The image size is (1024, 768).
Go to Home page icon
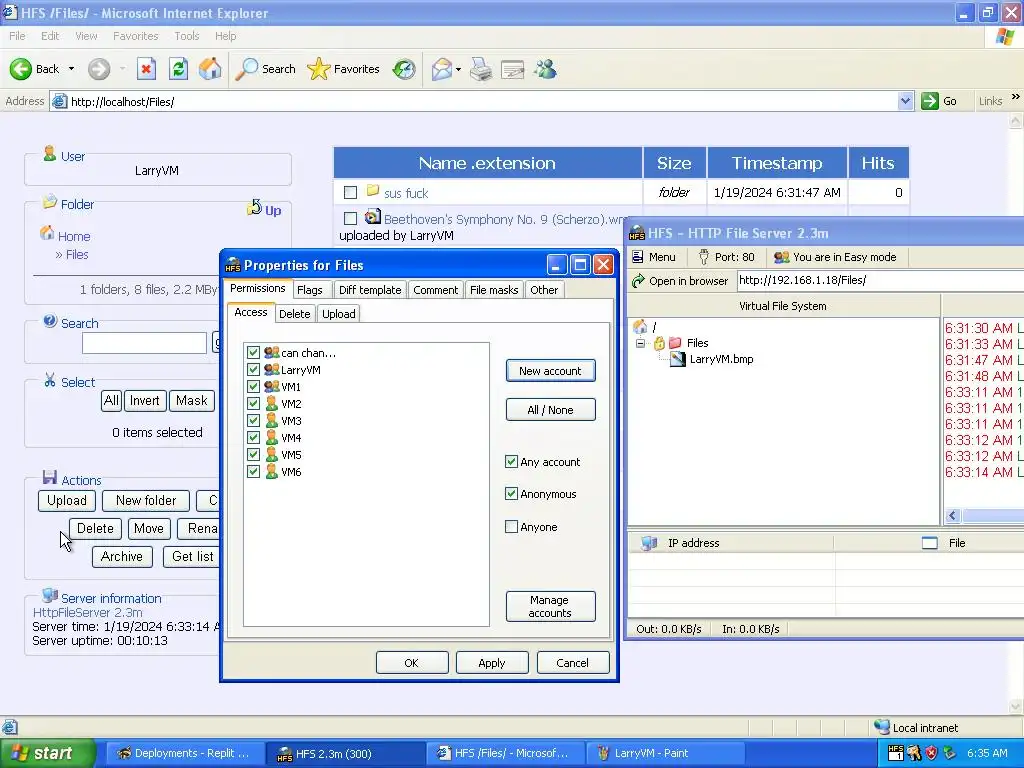[210, 69]
